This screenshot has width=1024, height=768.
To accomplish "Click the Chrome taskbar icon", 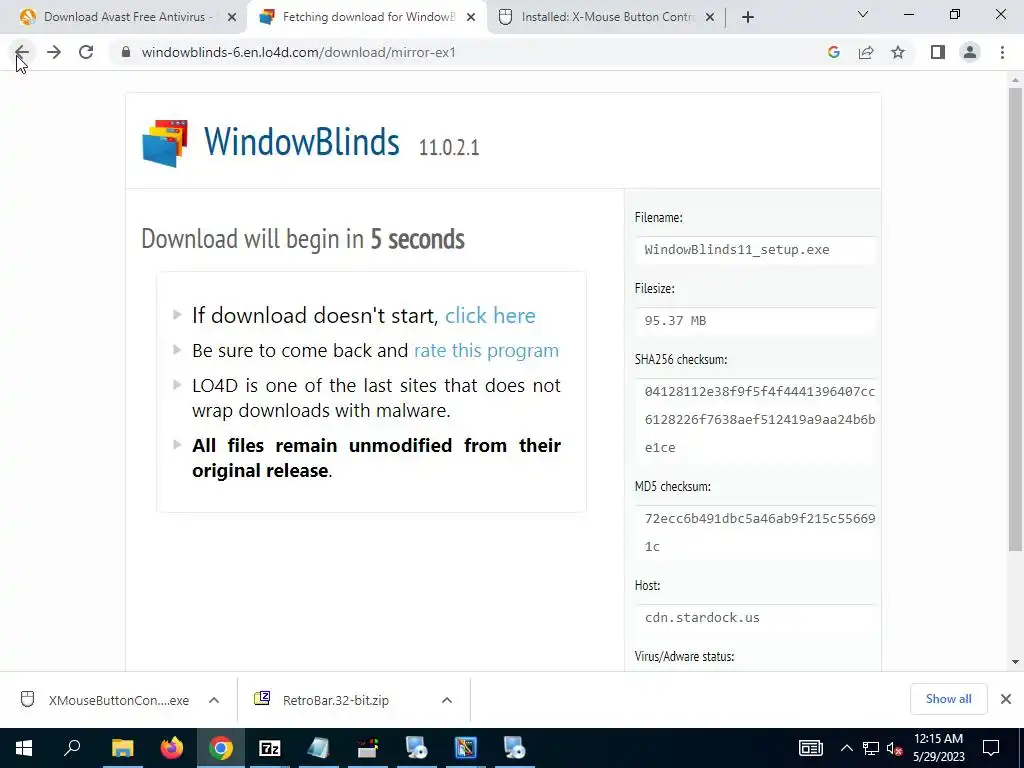I will coord(221,748).
